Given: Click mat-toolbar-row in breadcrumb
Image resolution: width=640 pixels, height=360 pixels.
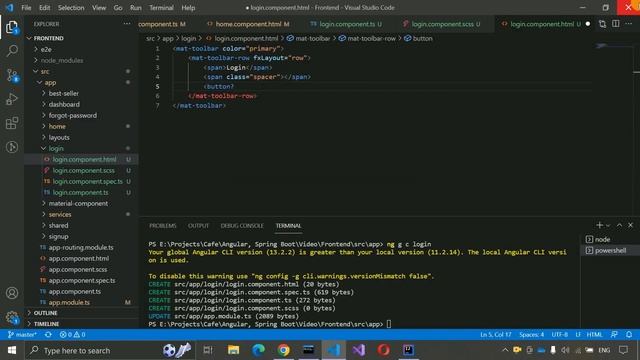Looking at the screenshot, I should pyautogui.click(x=371, y=38).
